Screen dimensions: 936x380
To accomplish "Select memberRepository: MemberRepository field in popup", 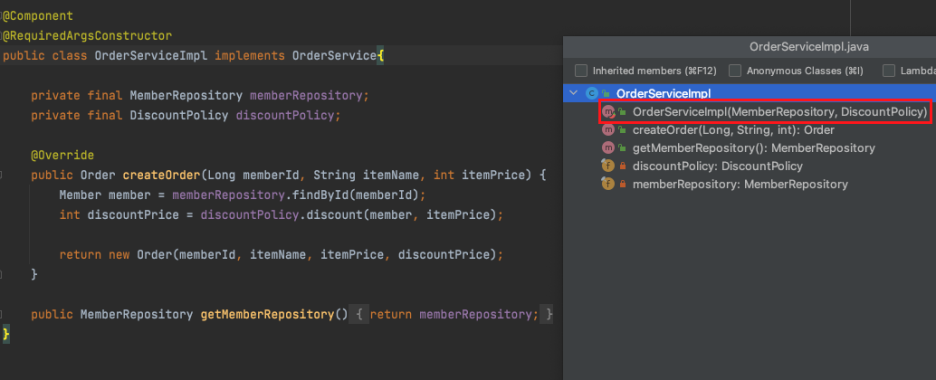I will 740,184.
